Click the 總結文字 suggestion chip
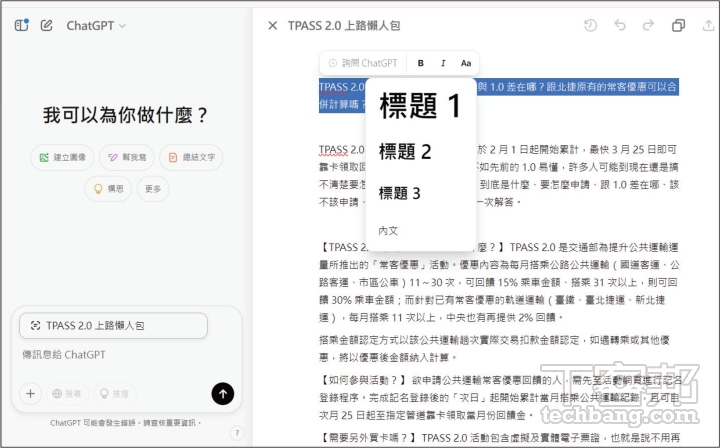 191,157
